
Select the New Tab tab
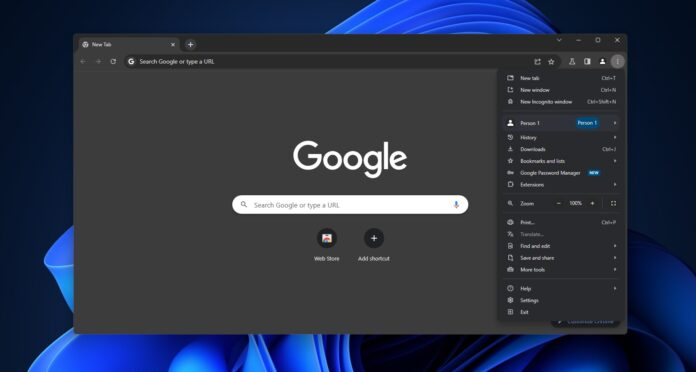[129, 44]
